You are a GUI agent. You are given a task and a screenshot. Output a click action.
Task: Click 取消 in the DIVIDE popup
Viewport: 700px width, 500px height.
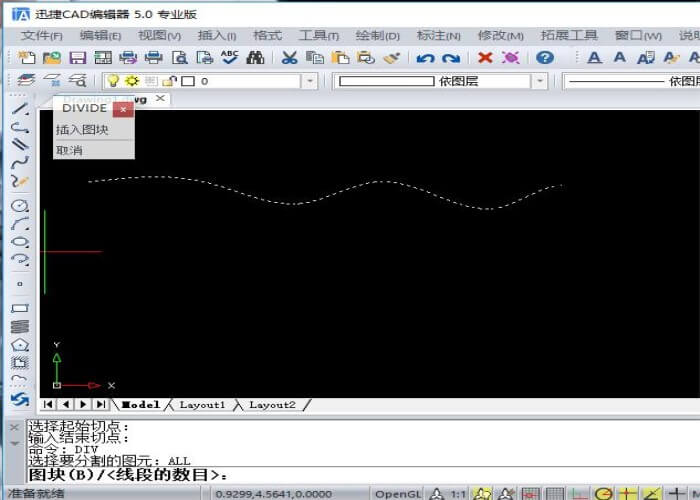click(69, 151)
